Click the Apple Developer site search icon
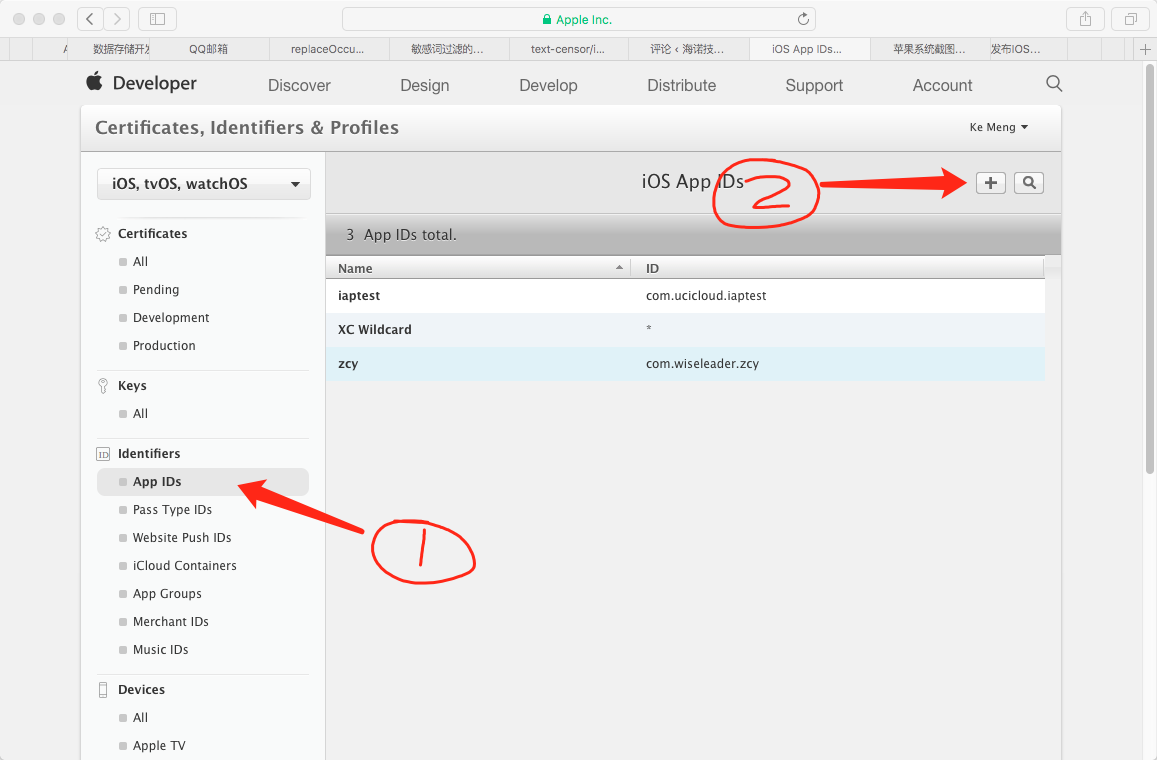The height and width of the screenshot is (760, 1157). [x=1054, y=83]
